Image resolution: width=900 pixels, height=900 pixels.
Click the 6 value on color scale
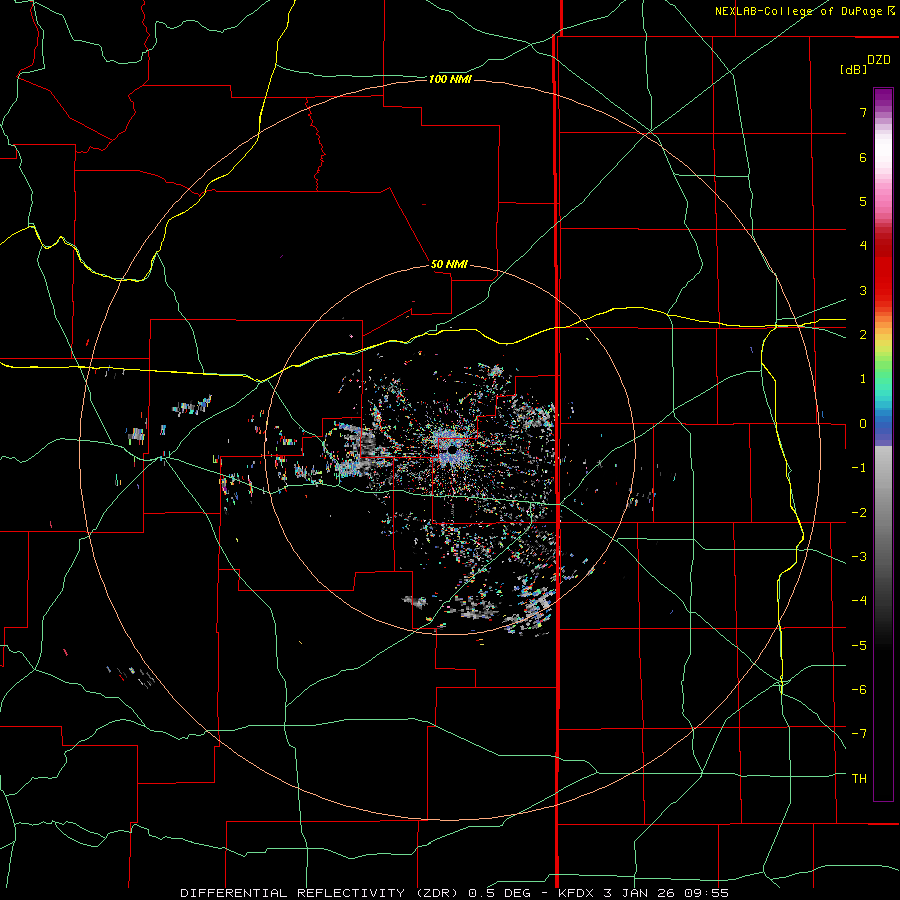coord(863,157)
